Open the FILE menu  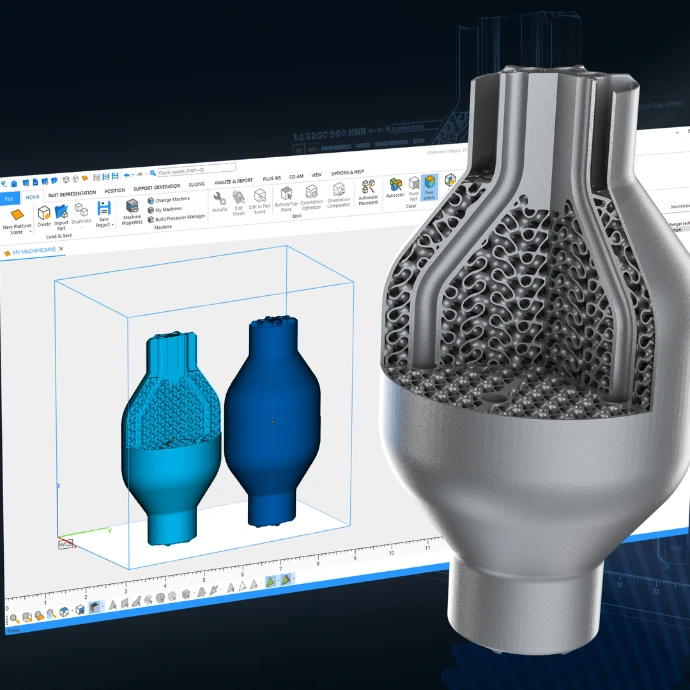coord(9,199)
